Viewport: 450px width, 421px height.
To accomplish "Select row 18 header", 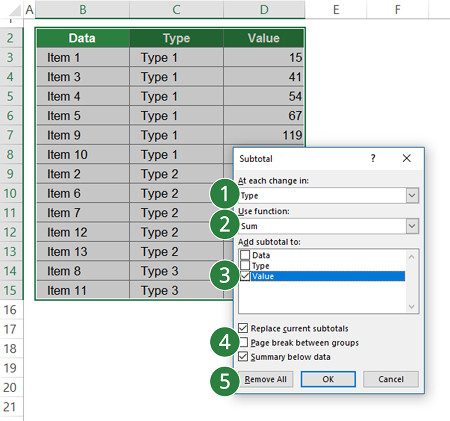I will pos(11,348).
